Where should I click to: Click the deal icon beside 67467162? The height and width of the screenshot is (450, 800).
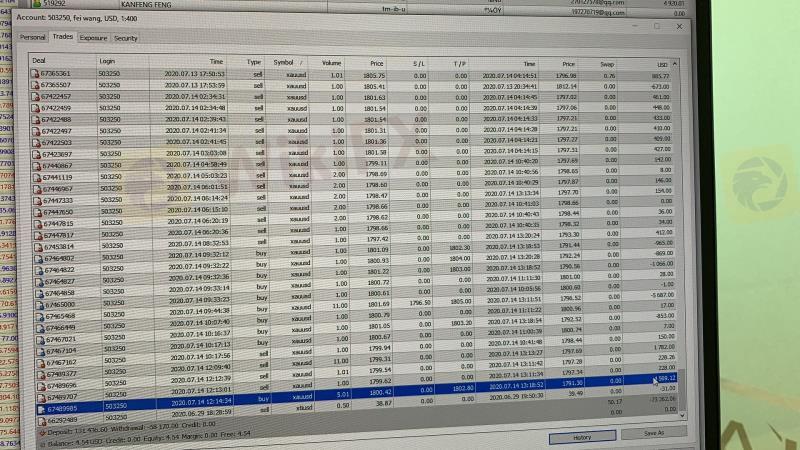click(x=41, y=363)
